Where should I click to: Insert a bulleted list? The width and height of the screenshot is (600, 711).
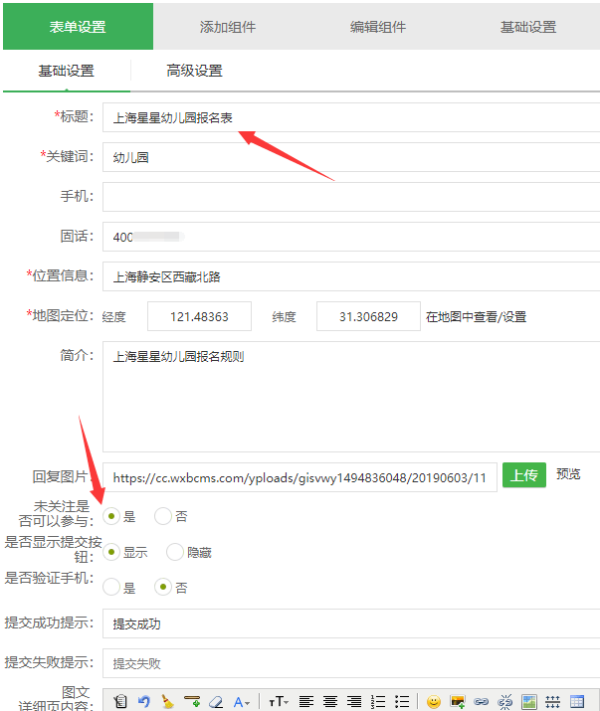[x=402, y=701]
